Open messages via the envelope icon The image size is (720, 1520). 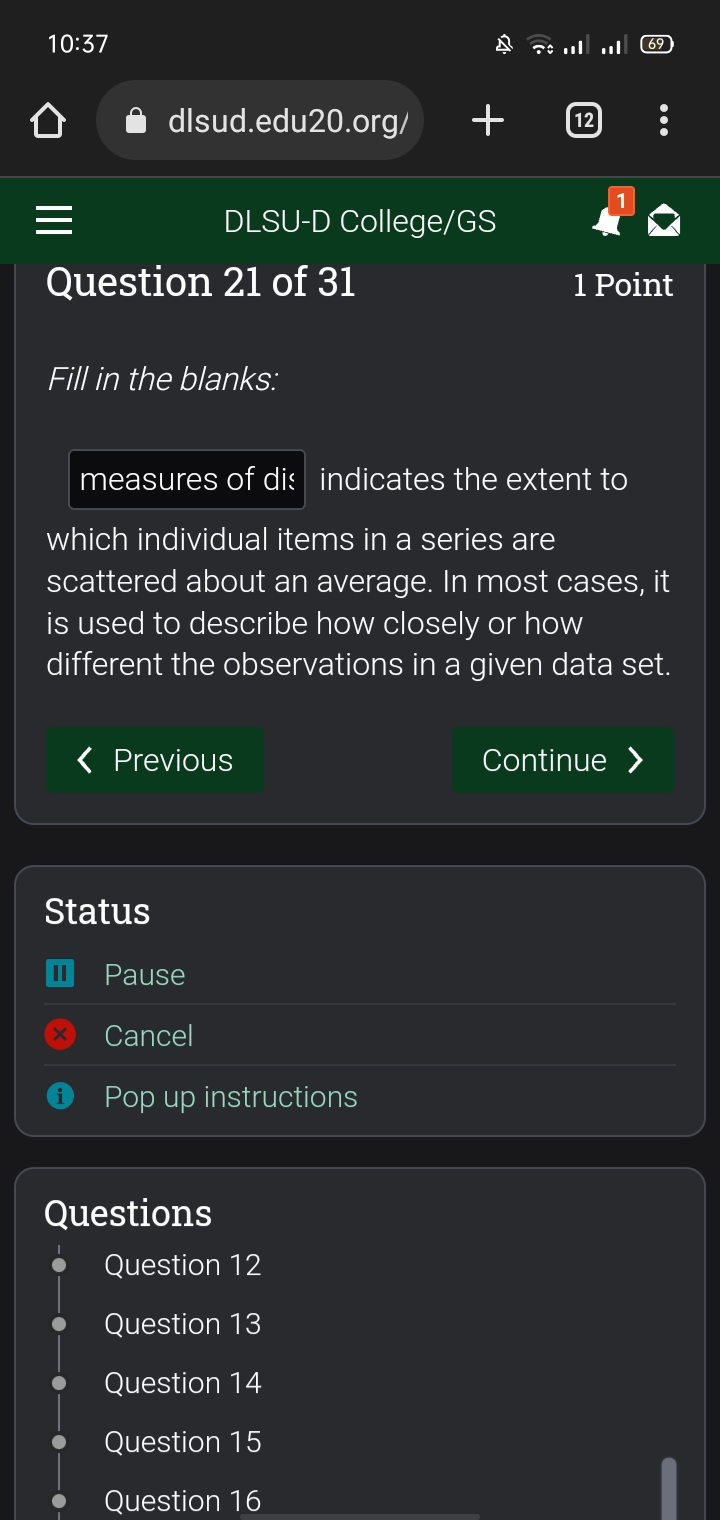click(x=665, y=220)
